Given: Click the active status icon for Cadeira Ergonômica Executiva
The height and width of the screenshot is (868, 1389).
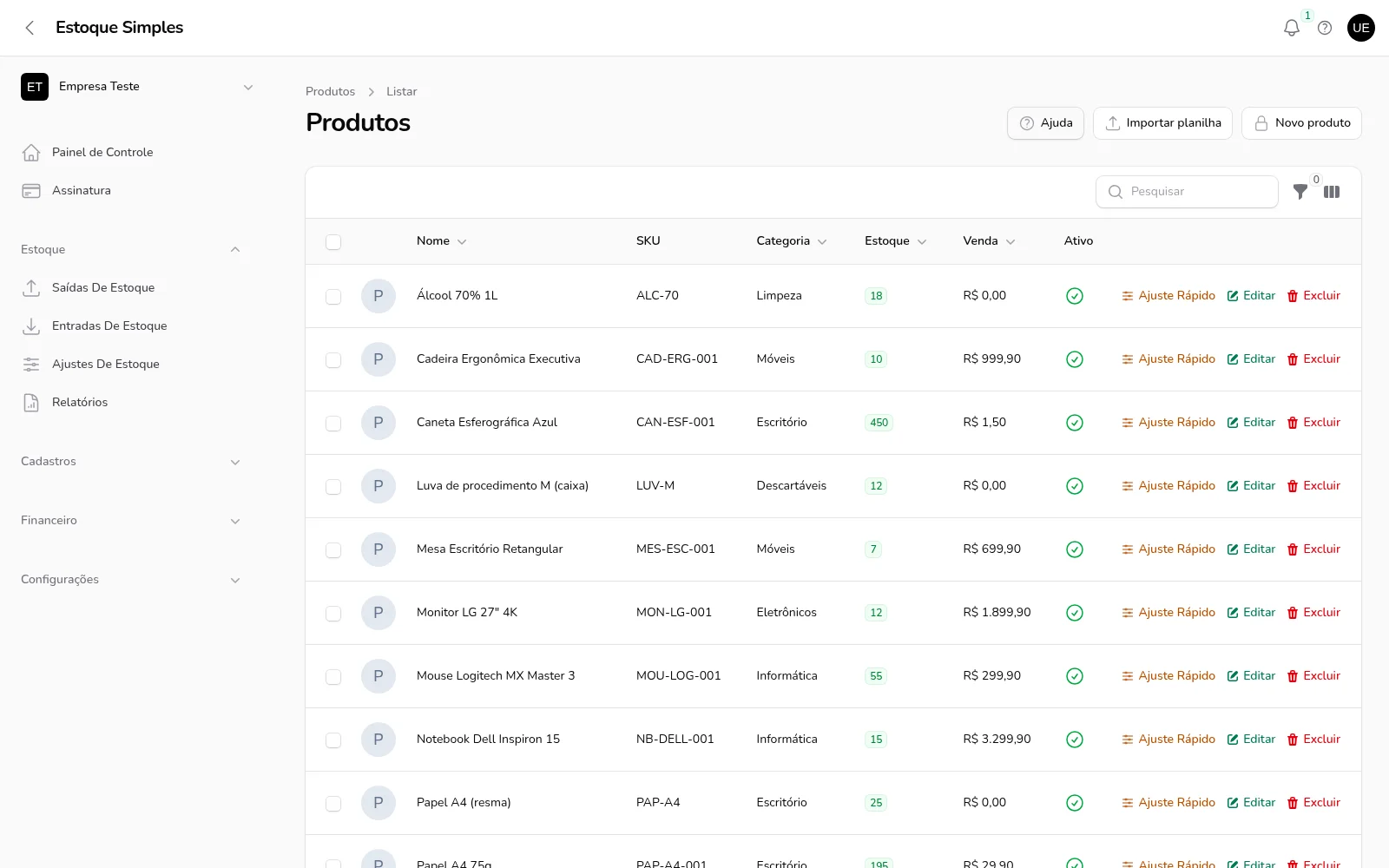Looking at the screenshot, I should tap(1075, 359).
